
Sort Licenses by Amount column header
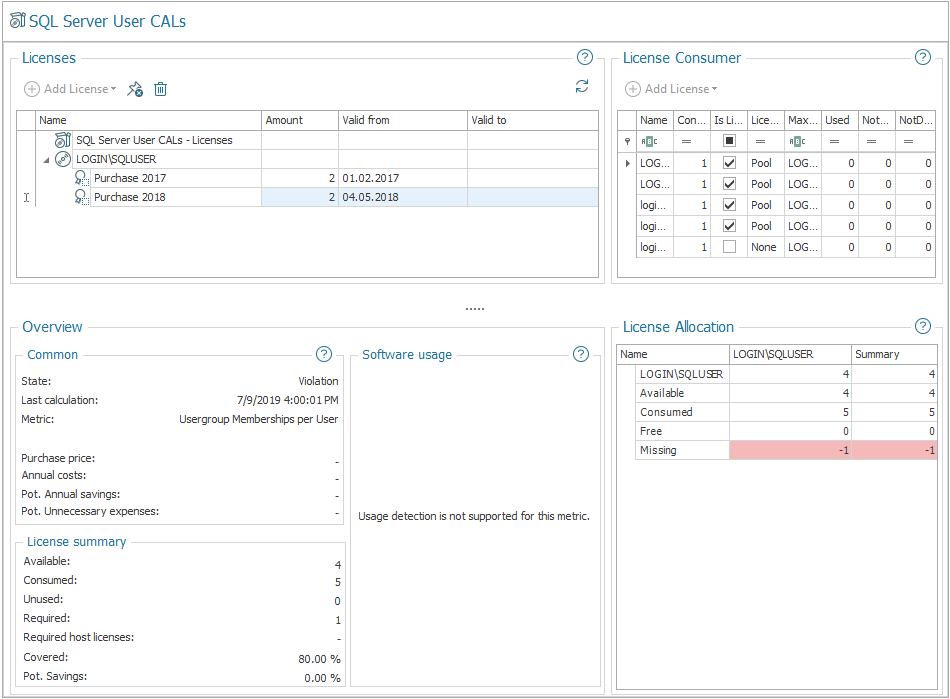click(300, 120)
